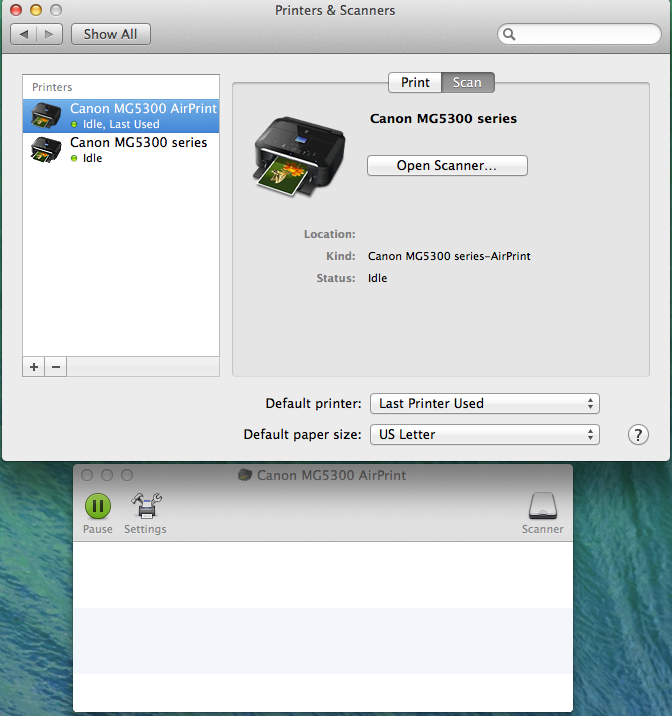Viewport: 672px width, 716px height.
Task: Open Default printer dropdown
Action: 484,404
